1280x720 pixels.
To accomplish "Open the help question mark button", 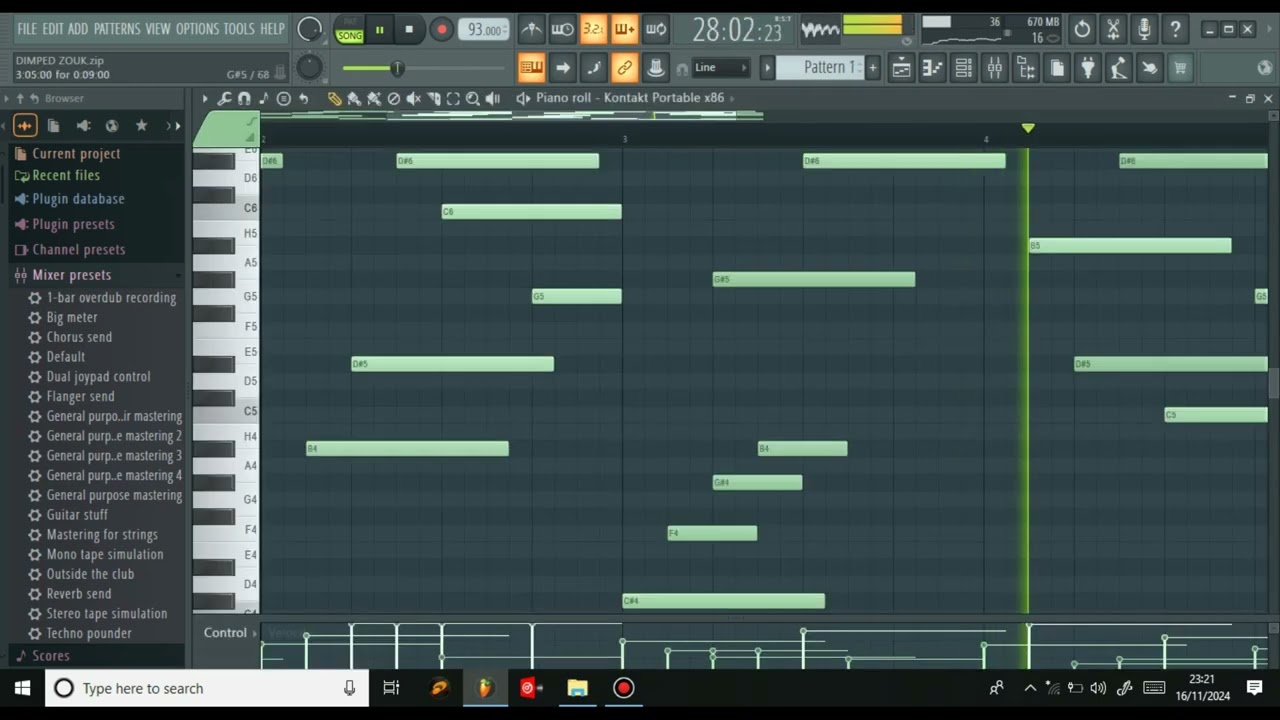I will tap(1176, 29).
